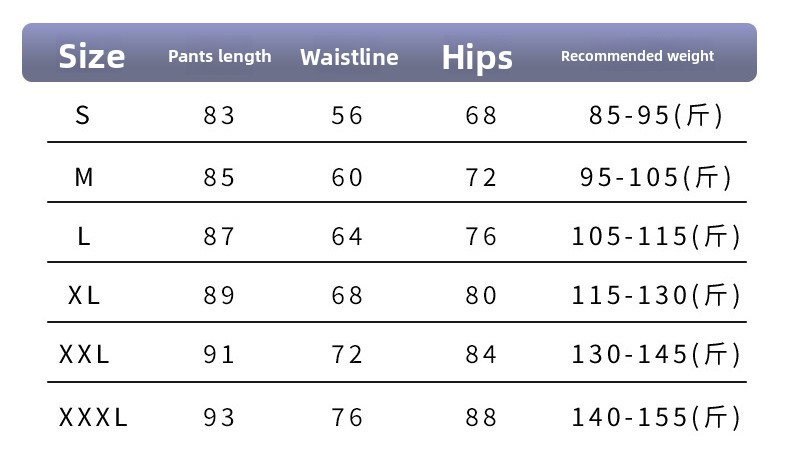This screenshot has height=451, width=790.
Task: Click waistline value 60 for M
Action: [347, 177]
